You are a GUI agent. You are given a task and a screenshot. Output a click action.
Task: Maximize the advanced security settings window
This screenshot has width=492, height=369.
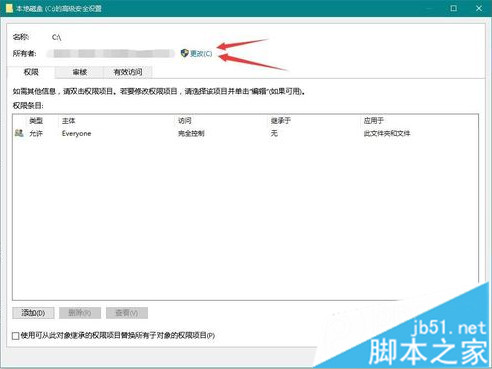[x=454, y=8]
